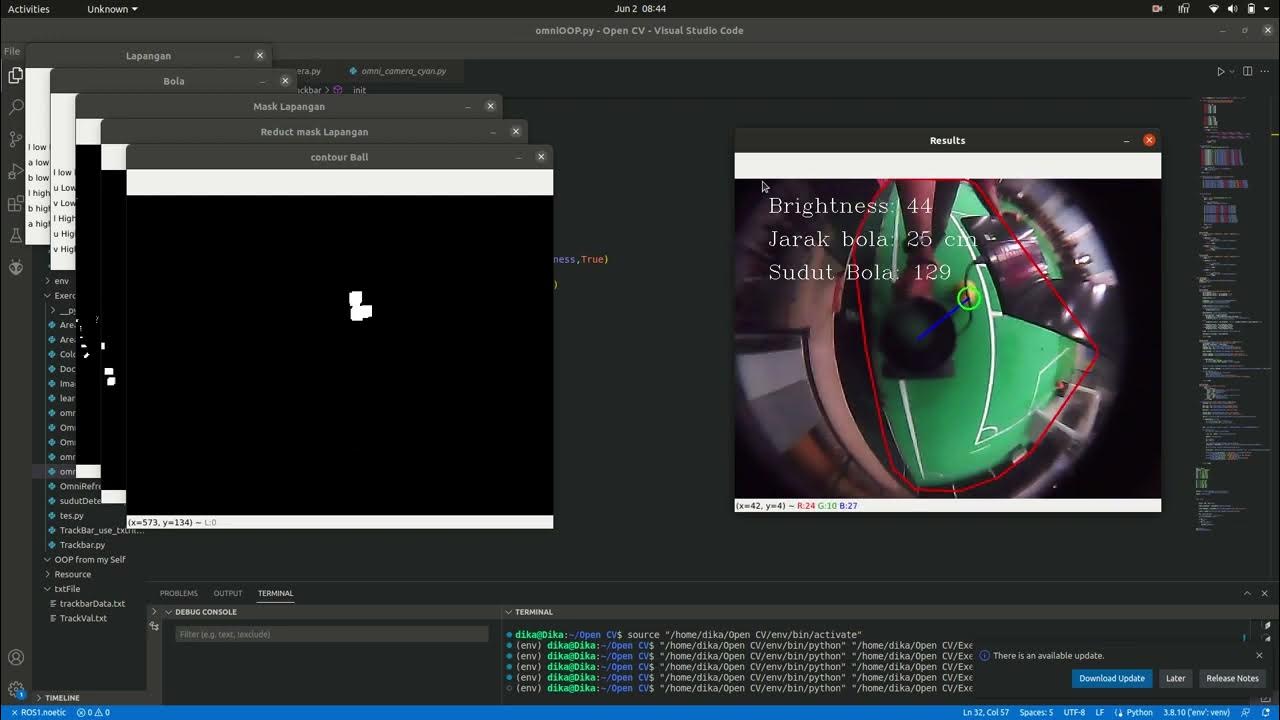Open the Wi-Fi network indicator

pos(1214,9)
